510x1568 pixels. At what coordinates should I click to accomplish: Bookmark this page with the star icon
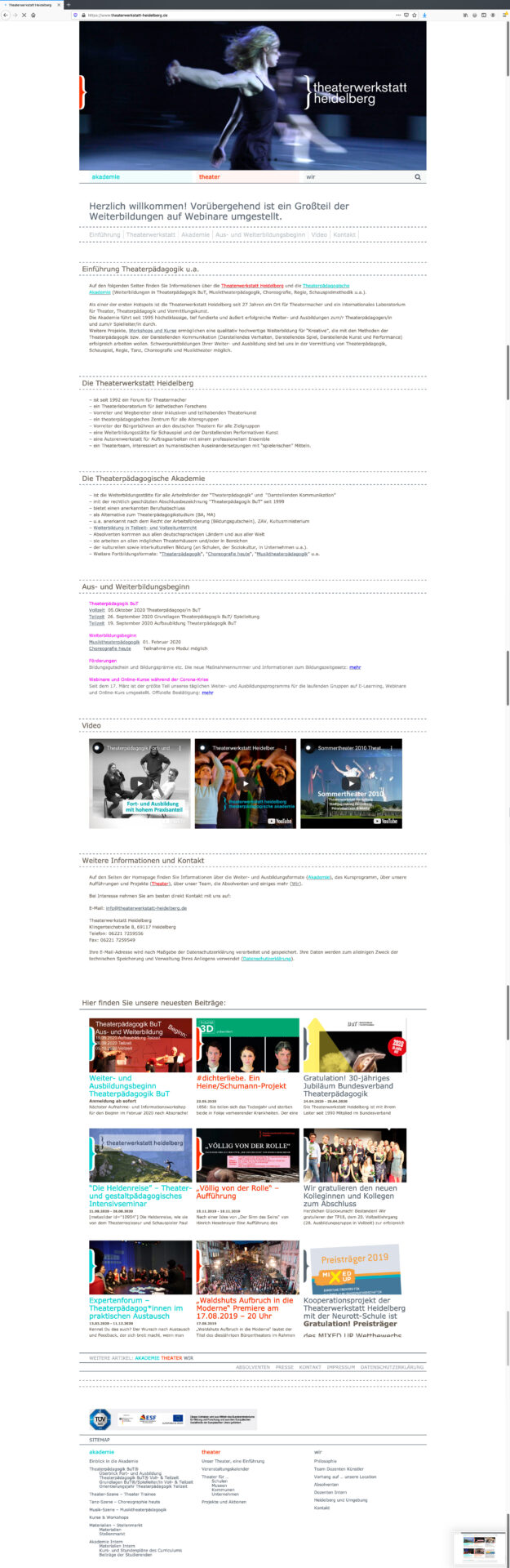pyautogui.click(x=415, y=15)
